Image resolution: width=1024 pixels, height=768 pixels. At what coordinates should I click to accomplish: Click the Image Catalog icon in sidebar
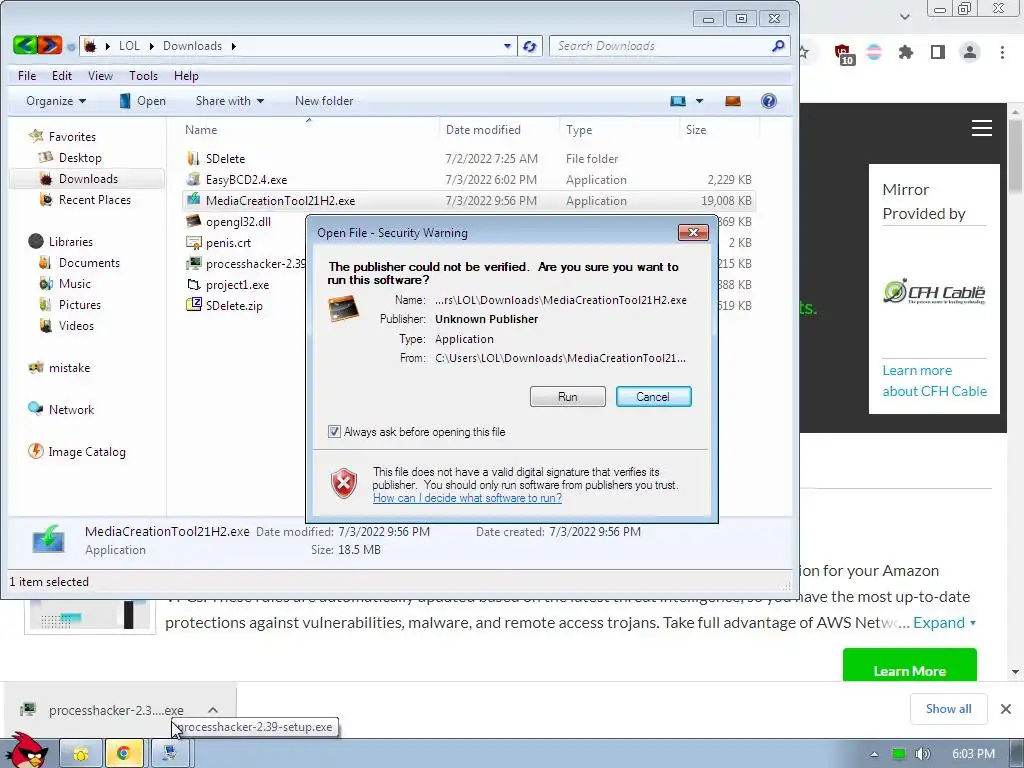coord(36,451)
